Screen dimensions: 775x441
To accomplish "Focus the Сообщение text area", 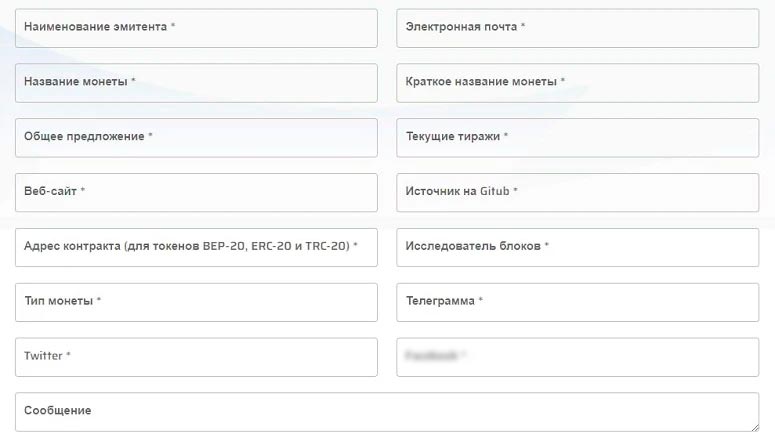I will 387,412.
